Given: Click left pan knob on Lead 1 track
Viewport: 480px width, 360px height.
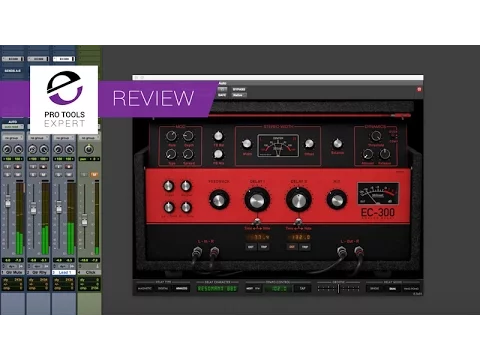Looking at the screenshot, I should coord(58,149).
